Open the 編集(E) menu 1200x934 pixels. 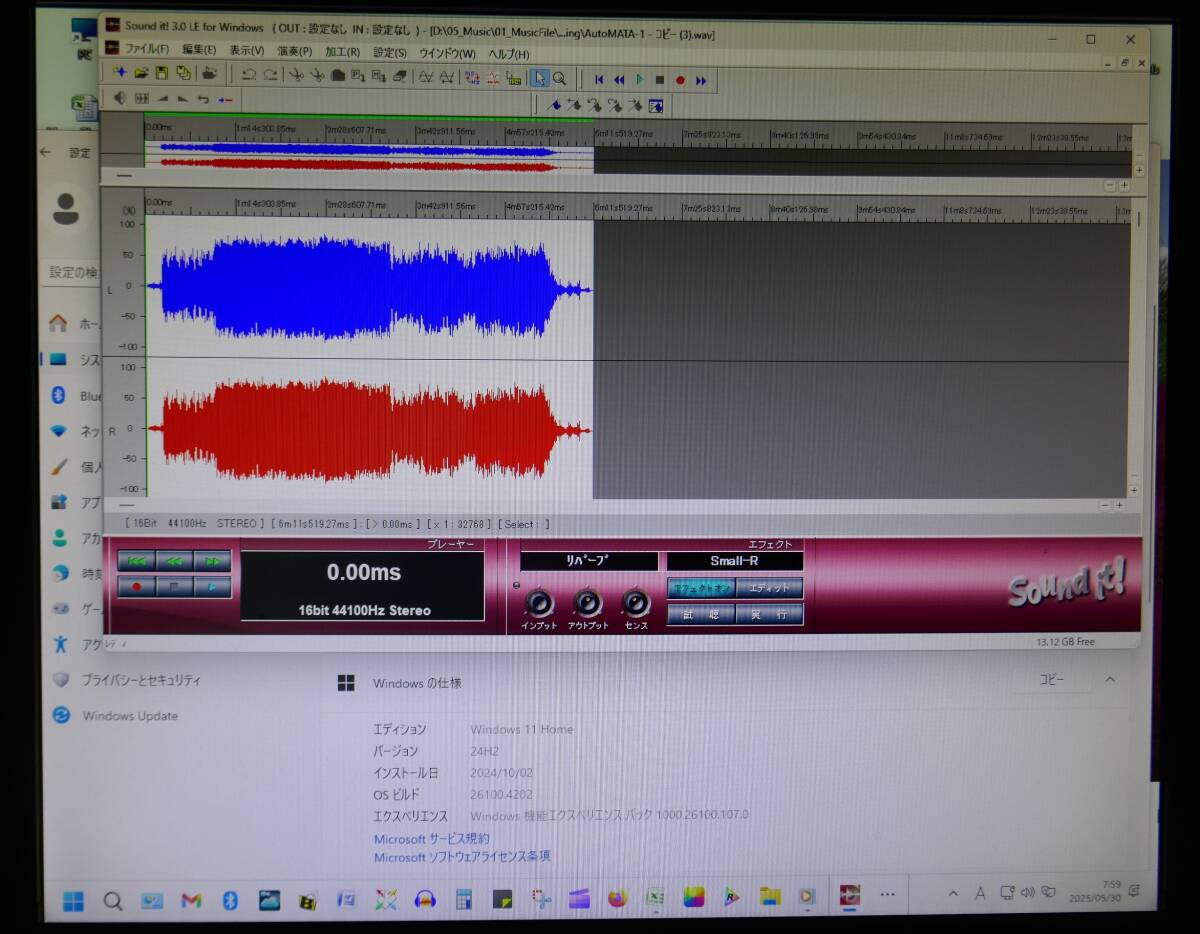[x=199, y=49]
